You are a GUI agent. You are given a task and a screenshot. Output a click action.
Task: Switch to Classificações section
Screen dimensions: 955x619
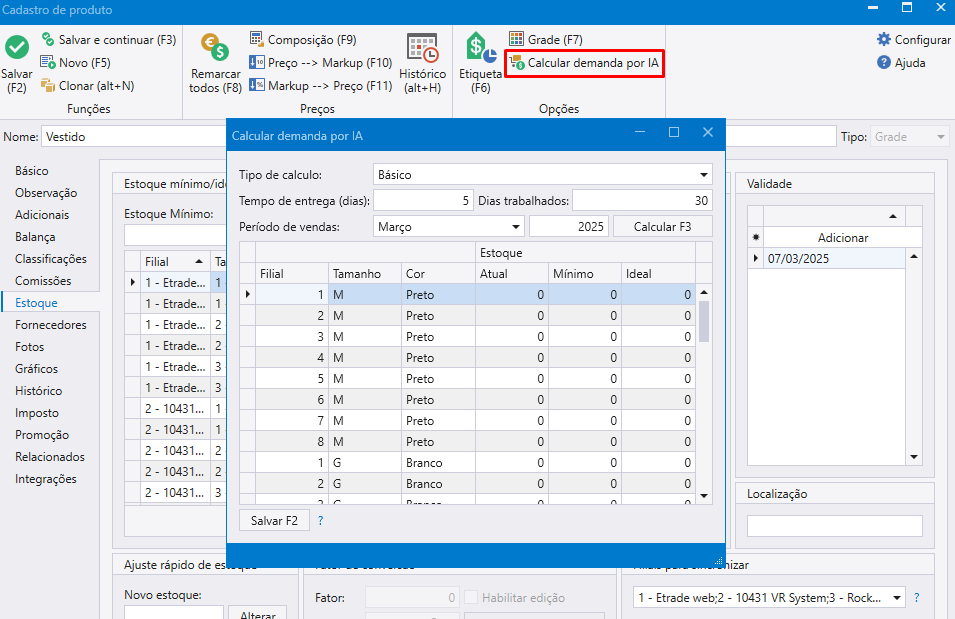point(51,259)
